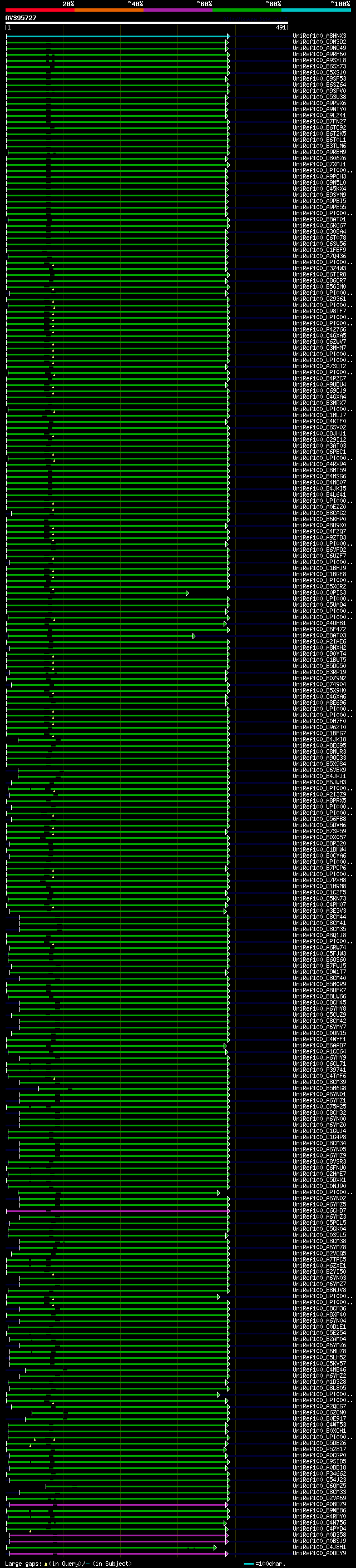Screen dimensions: 356x1568
Task: Select the label UniRef100_B7FN27
Action: coord(319,122)
